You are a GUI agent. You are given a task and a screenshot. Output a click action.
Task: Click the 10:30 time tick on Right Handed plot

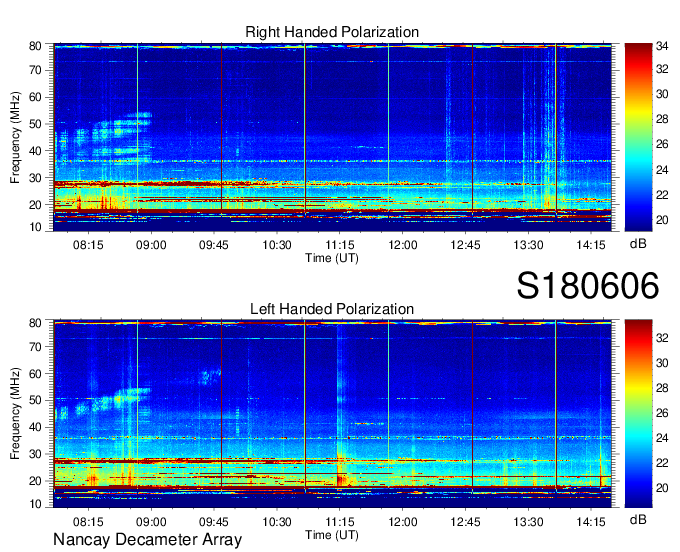[277, 245]
